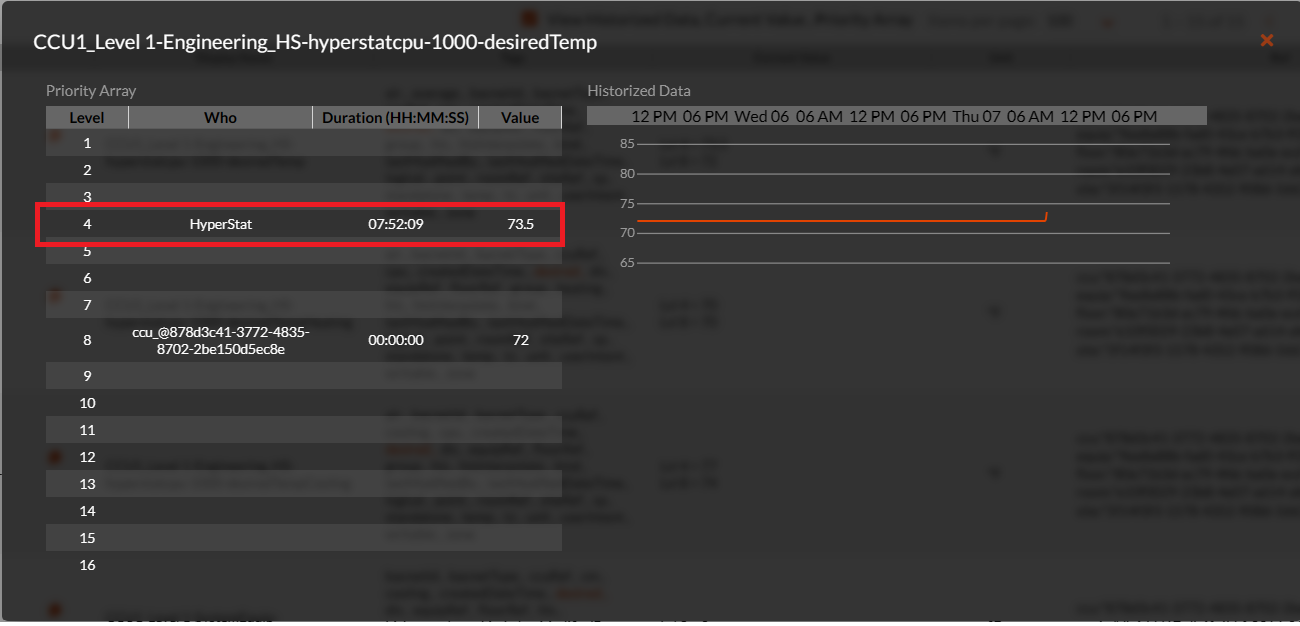
Task: Select priority level 7 row number
Action: click(87, 305)
